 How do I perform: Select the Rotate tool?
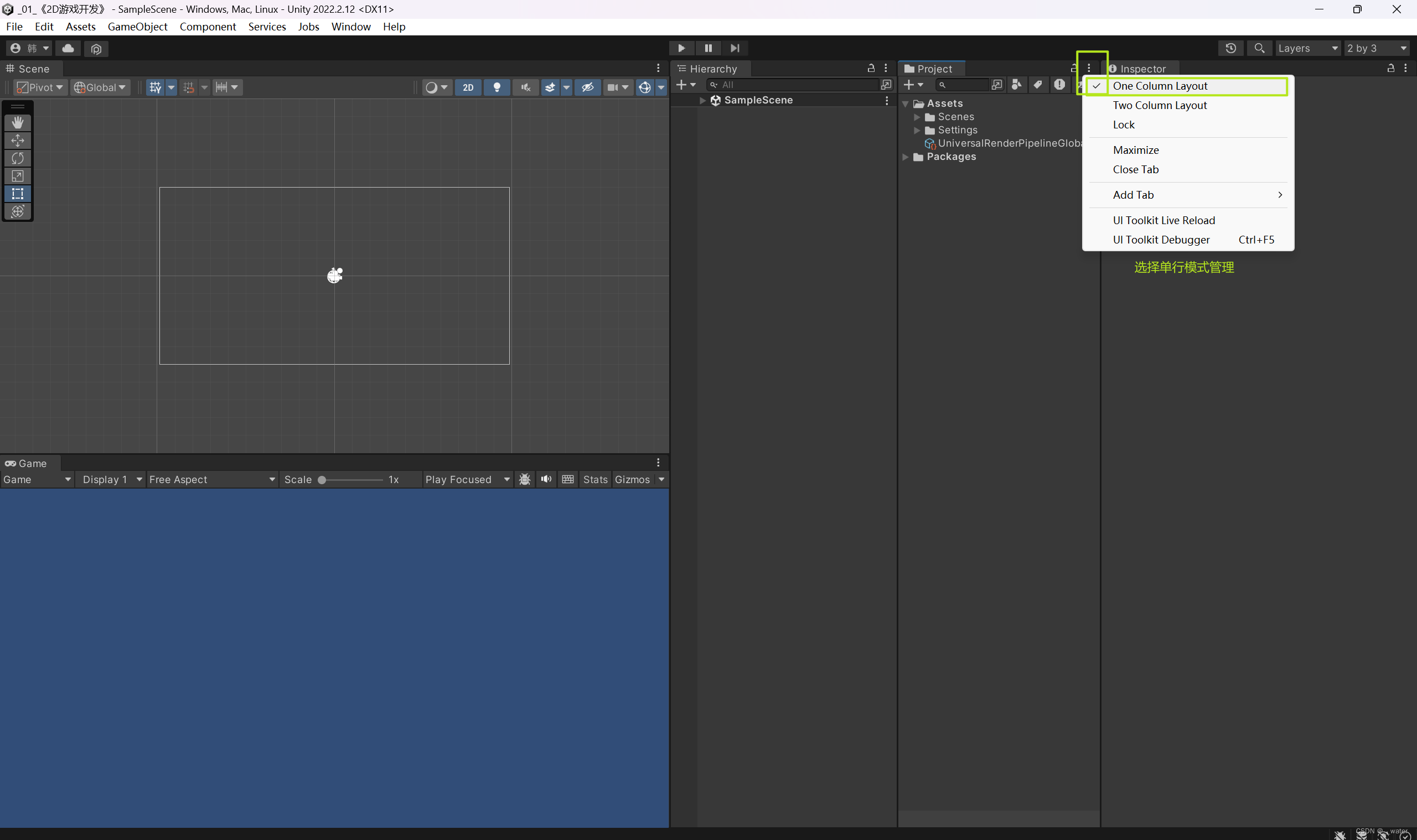click(18, 158)
